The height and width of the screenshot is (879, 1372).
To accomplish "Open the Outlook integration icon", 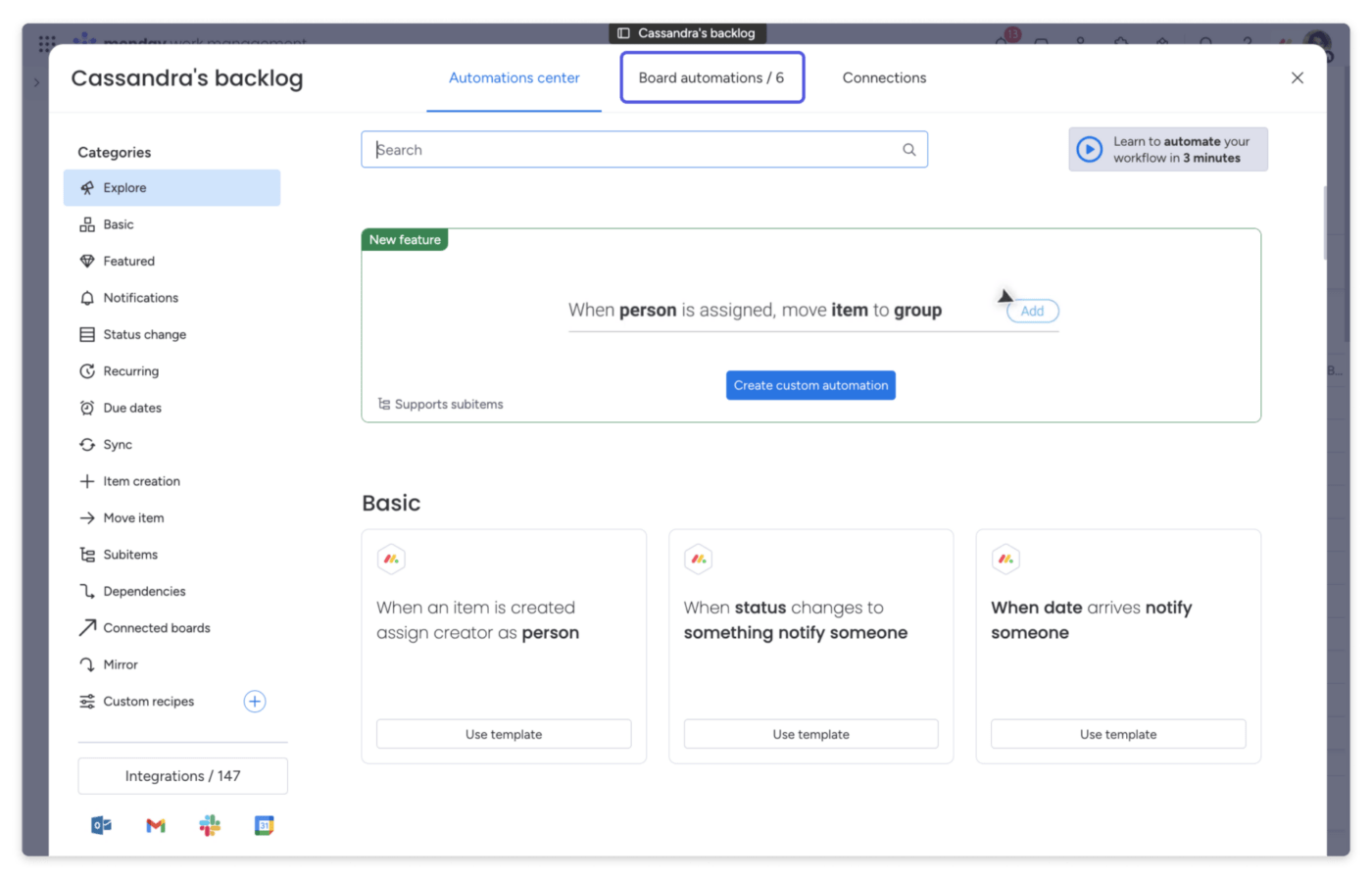I will point(101,826).
